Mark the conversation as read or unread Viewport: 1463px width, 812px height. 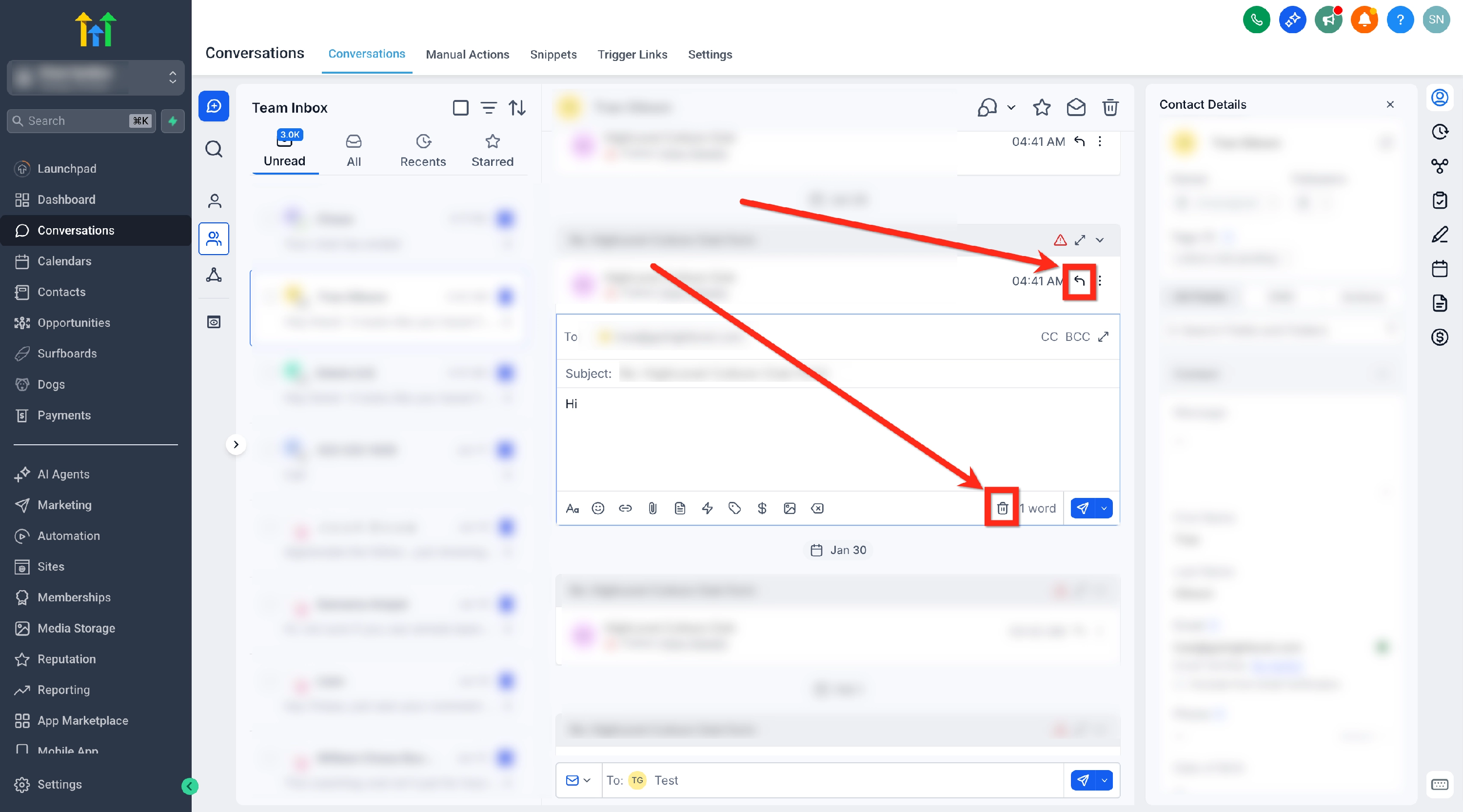pyautogui.click(x=1076, y=107)
